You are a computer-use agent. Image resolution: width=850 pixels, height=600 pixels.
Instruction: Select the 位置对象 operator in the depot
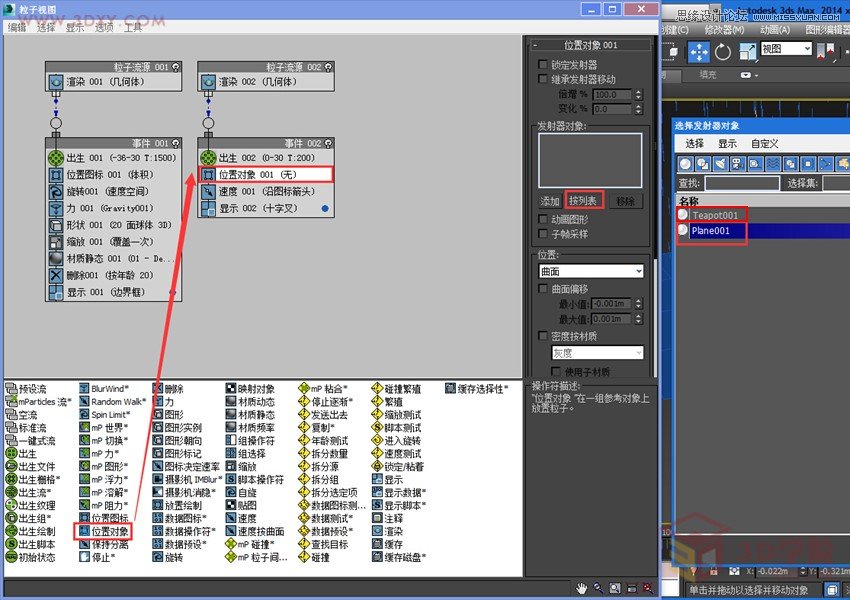pyautogui.click(x=104, y=531)
